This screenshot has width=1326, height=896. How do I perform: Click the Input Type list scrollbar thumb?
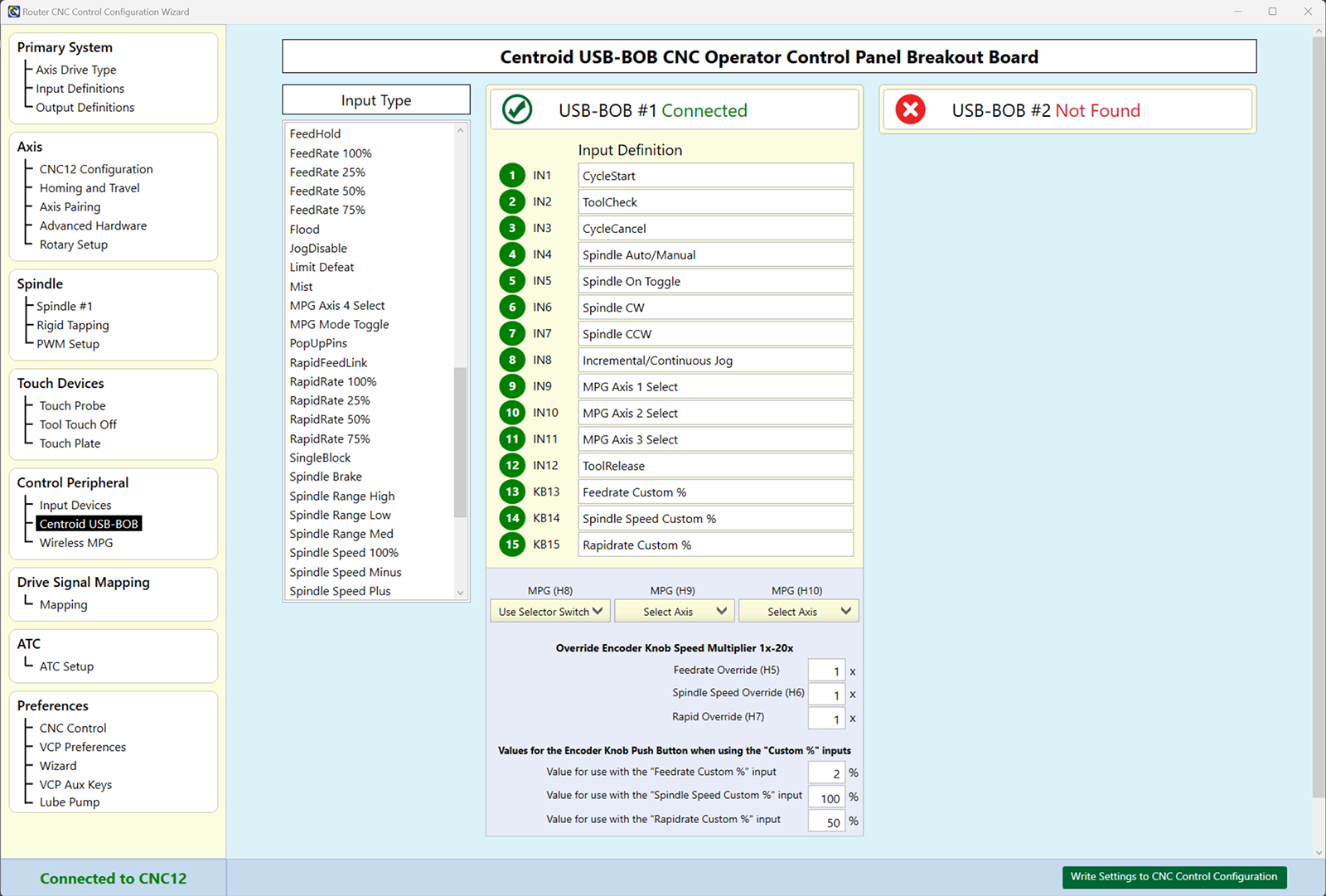point(461,442)
